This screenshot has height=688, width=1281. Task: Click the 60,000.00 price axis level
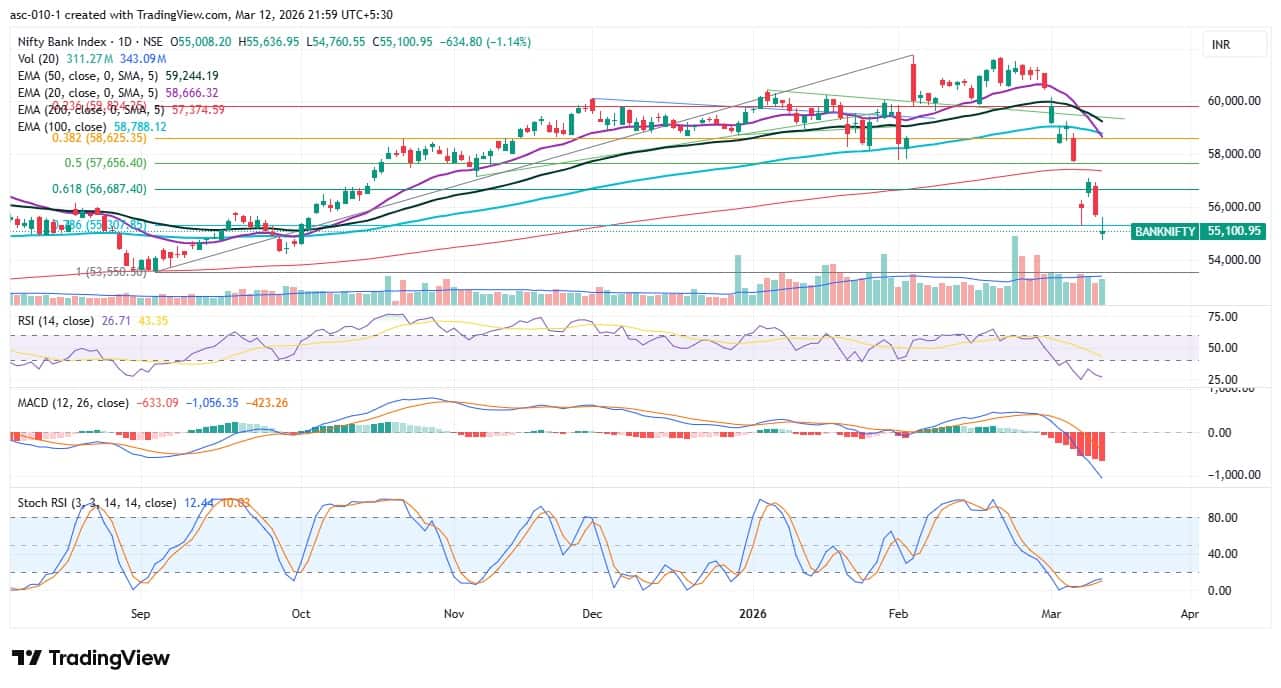(x=1234, y=101)
